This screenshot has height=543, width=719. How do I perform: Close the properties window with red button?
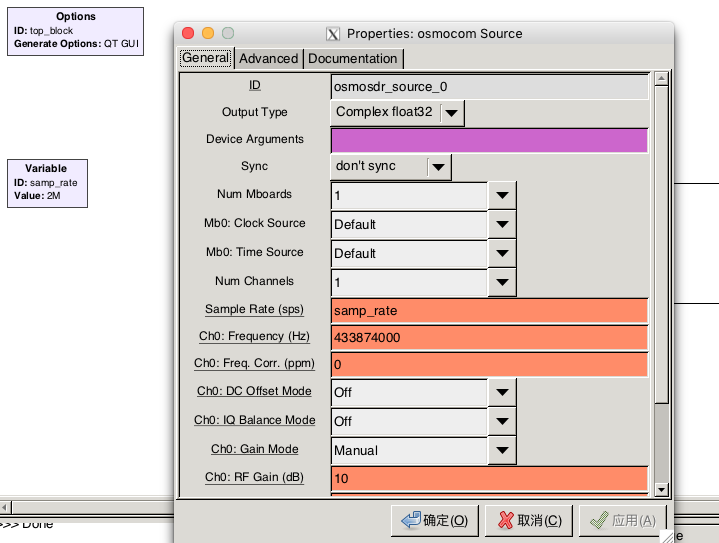188,33
